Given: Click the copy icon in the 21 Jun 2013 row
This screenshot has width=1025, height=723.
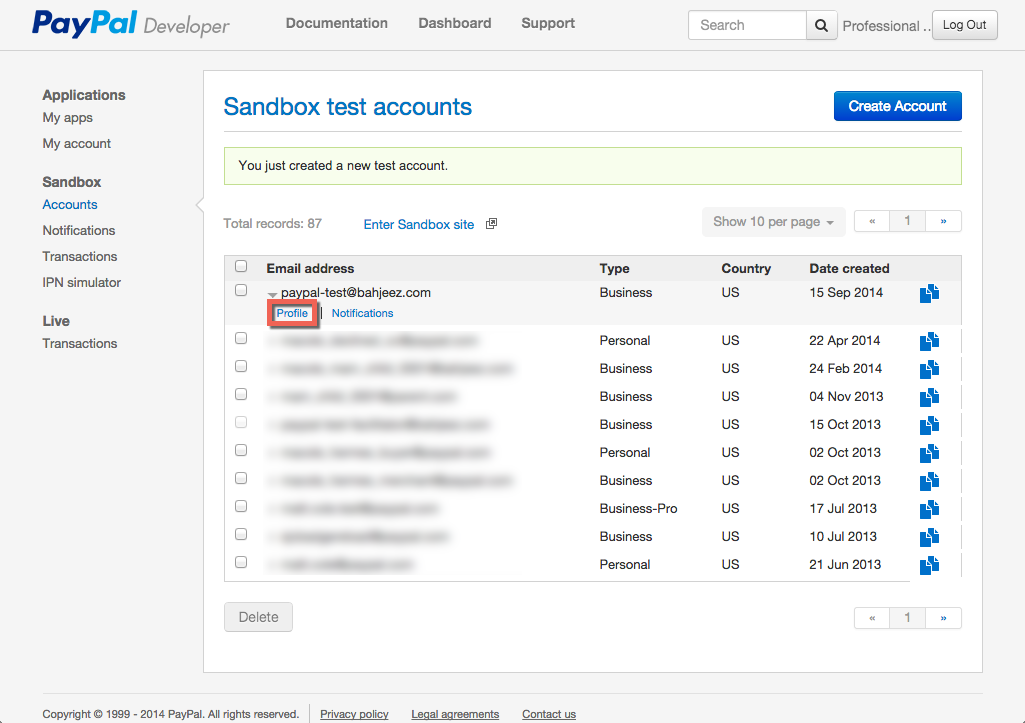Looking at the screenshot, I should pyautogui.click(x=929, y=565).
